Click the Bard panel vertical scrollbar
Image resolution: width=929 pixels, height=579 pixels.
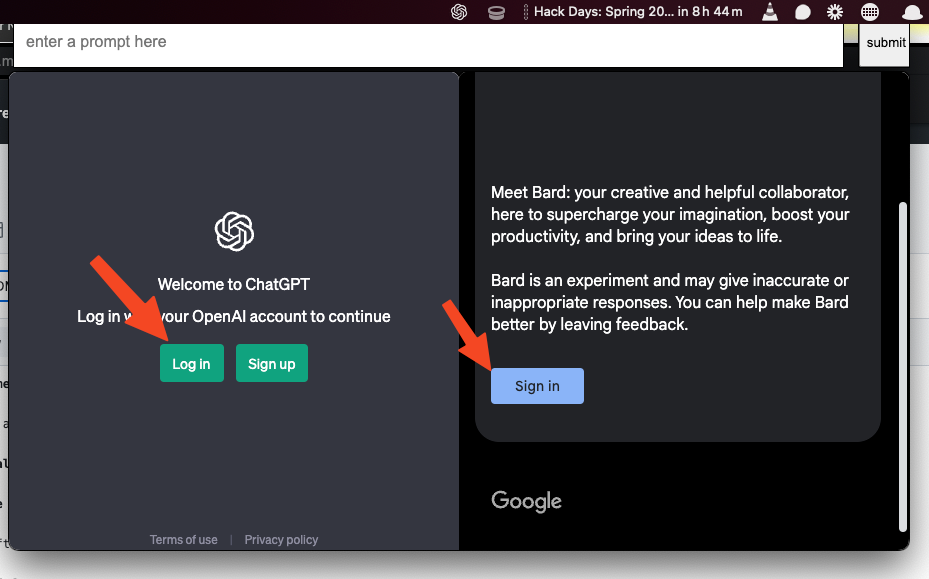pos(902,367)
